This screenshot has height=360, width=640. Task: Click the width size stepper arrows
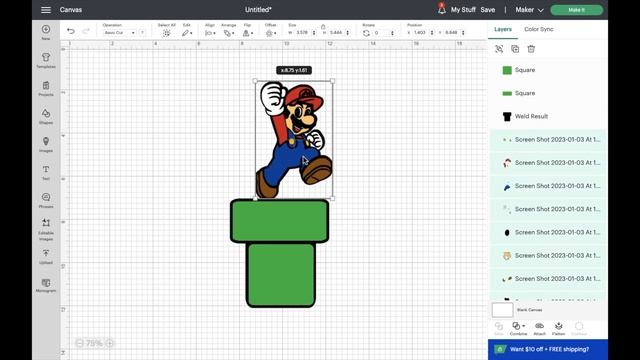314,33
